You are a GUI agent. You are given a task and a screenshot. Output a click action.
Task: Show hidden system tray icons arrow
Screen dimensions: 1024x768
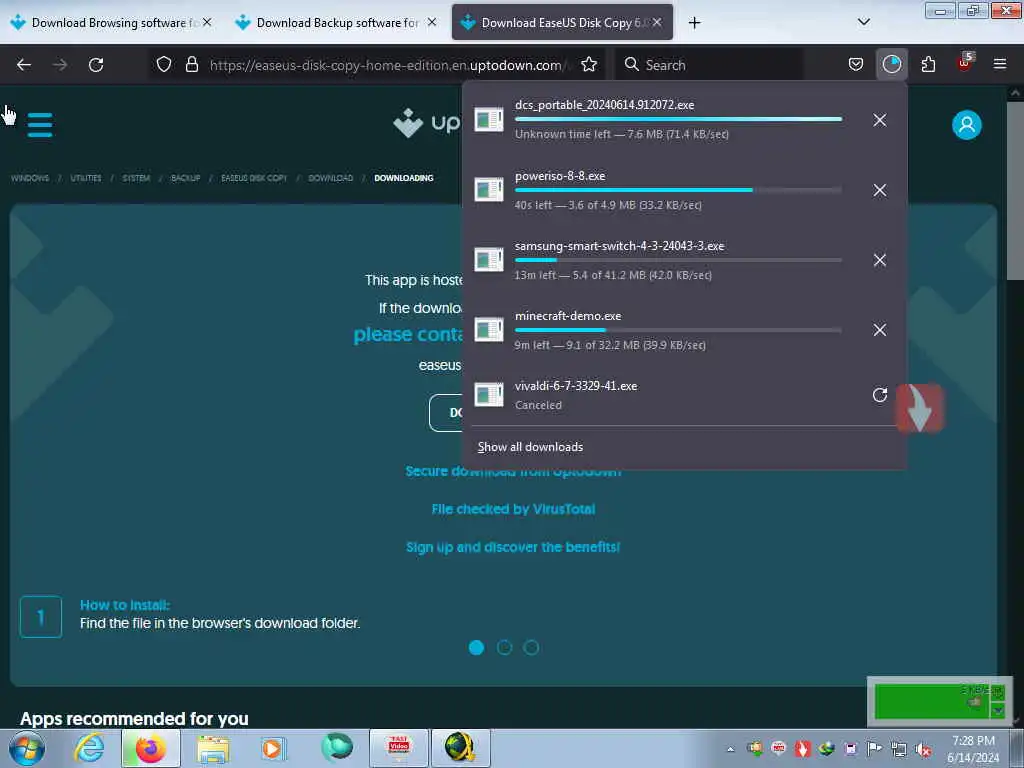point(730,749)
